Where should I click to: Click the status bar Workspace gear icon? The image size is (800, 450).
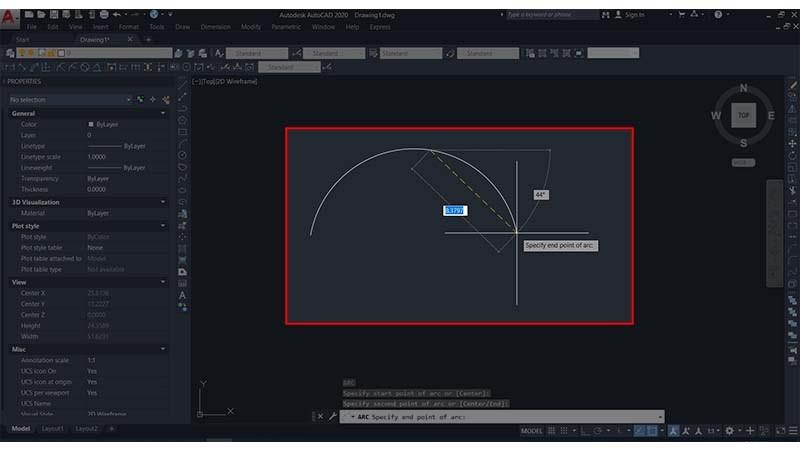(x=730, y=431)
